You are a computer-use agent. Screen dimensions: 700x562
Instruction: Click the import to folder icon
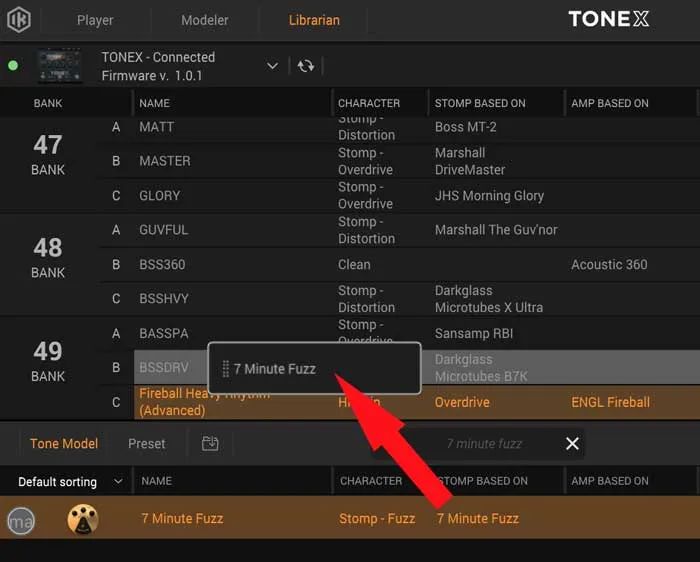pyautogui.click(x=210, y=443)
